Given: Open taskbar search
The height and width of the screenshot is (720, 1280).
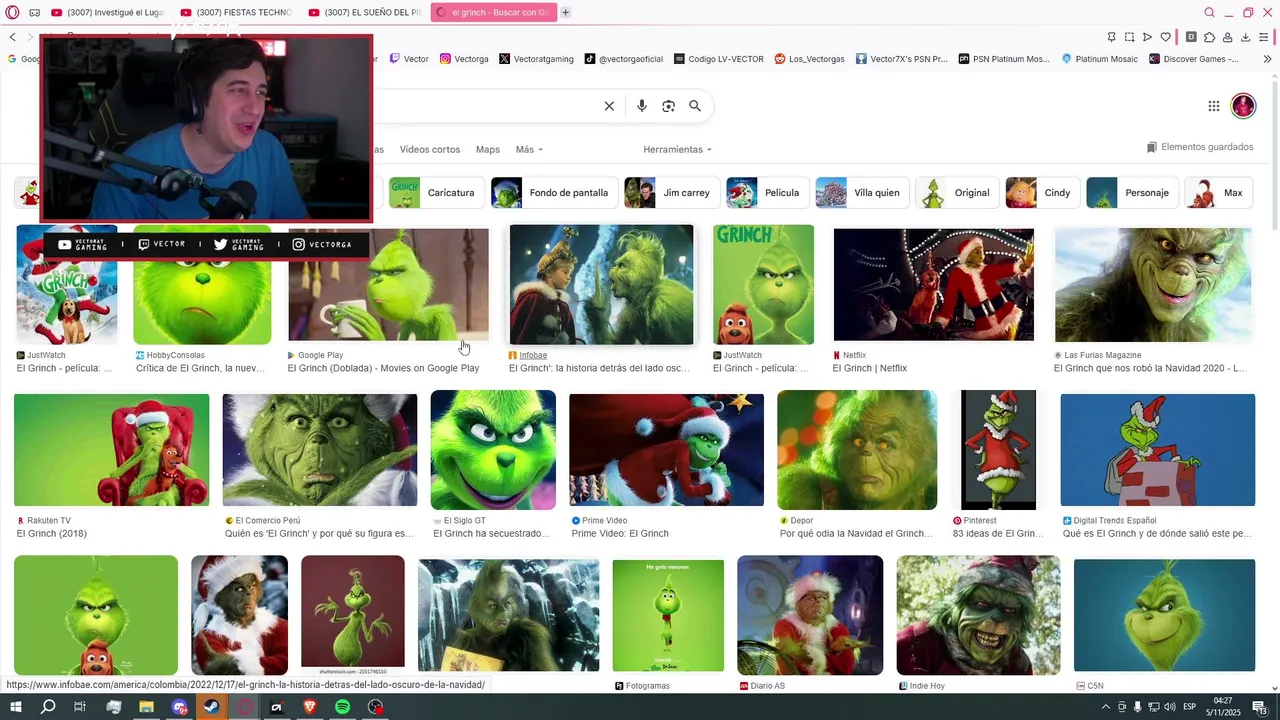Looking at the screenshot, I should coord(48,707).
